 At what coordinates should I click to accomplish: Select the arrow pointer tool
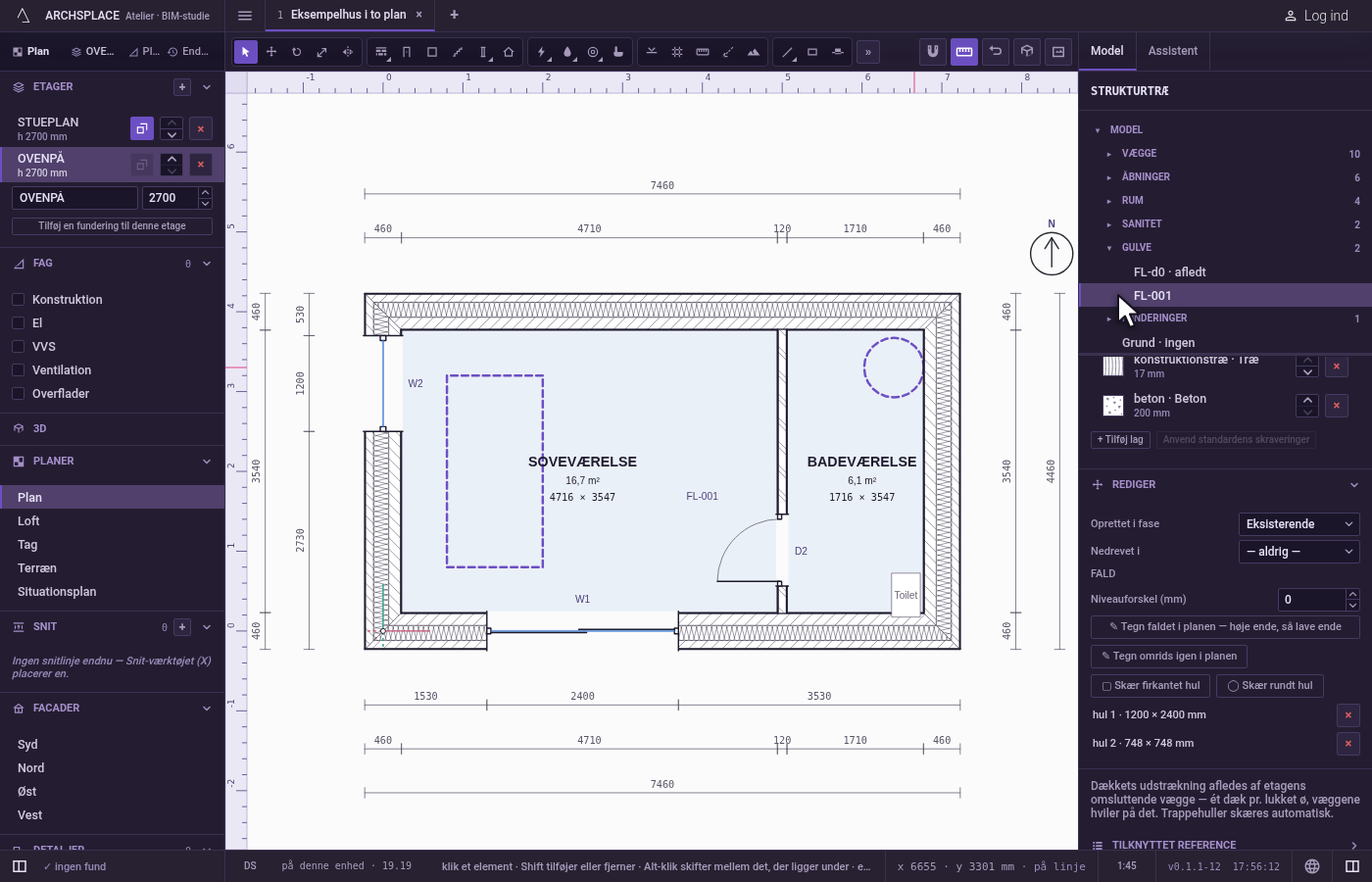246,52
